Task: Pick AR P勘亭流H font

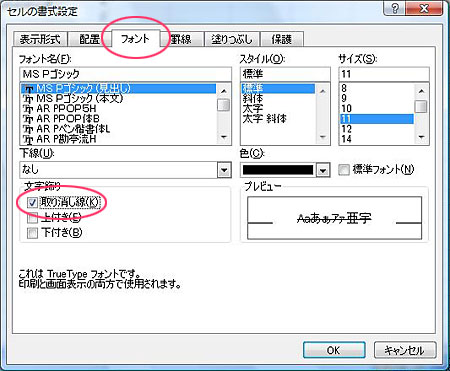Action: click(x=118, y=139)
